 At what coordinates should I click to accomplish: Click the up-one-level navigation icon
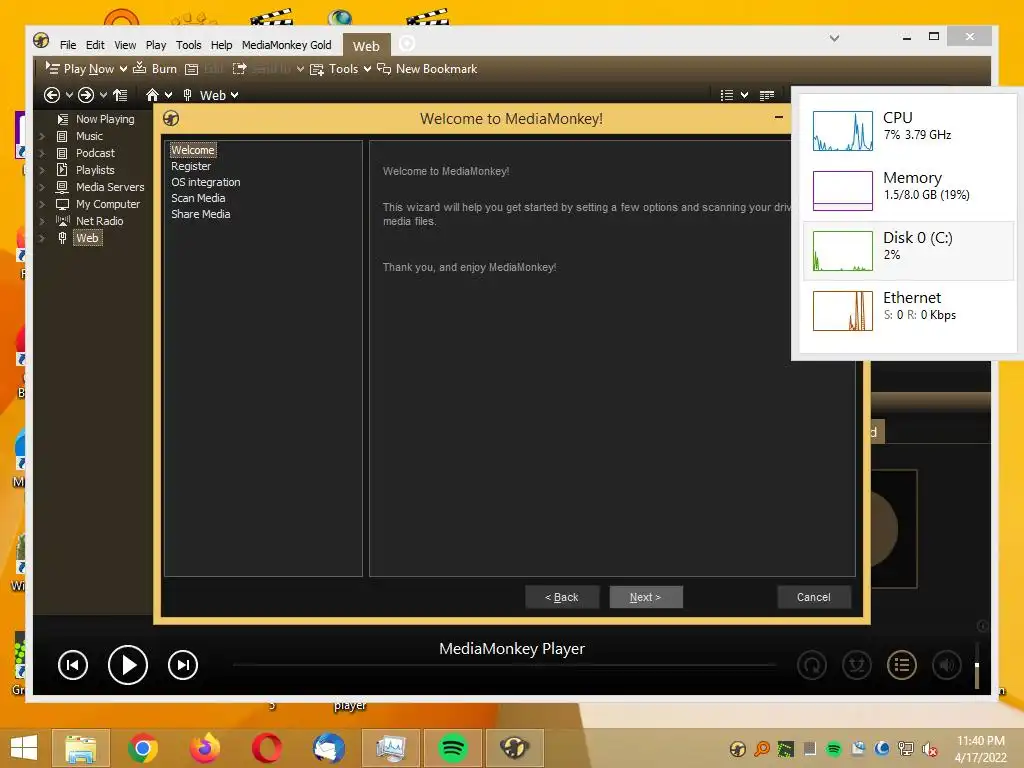120,95
